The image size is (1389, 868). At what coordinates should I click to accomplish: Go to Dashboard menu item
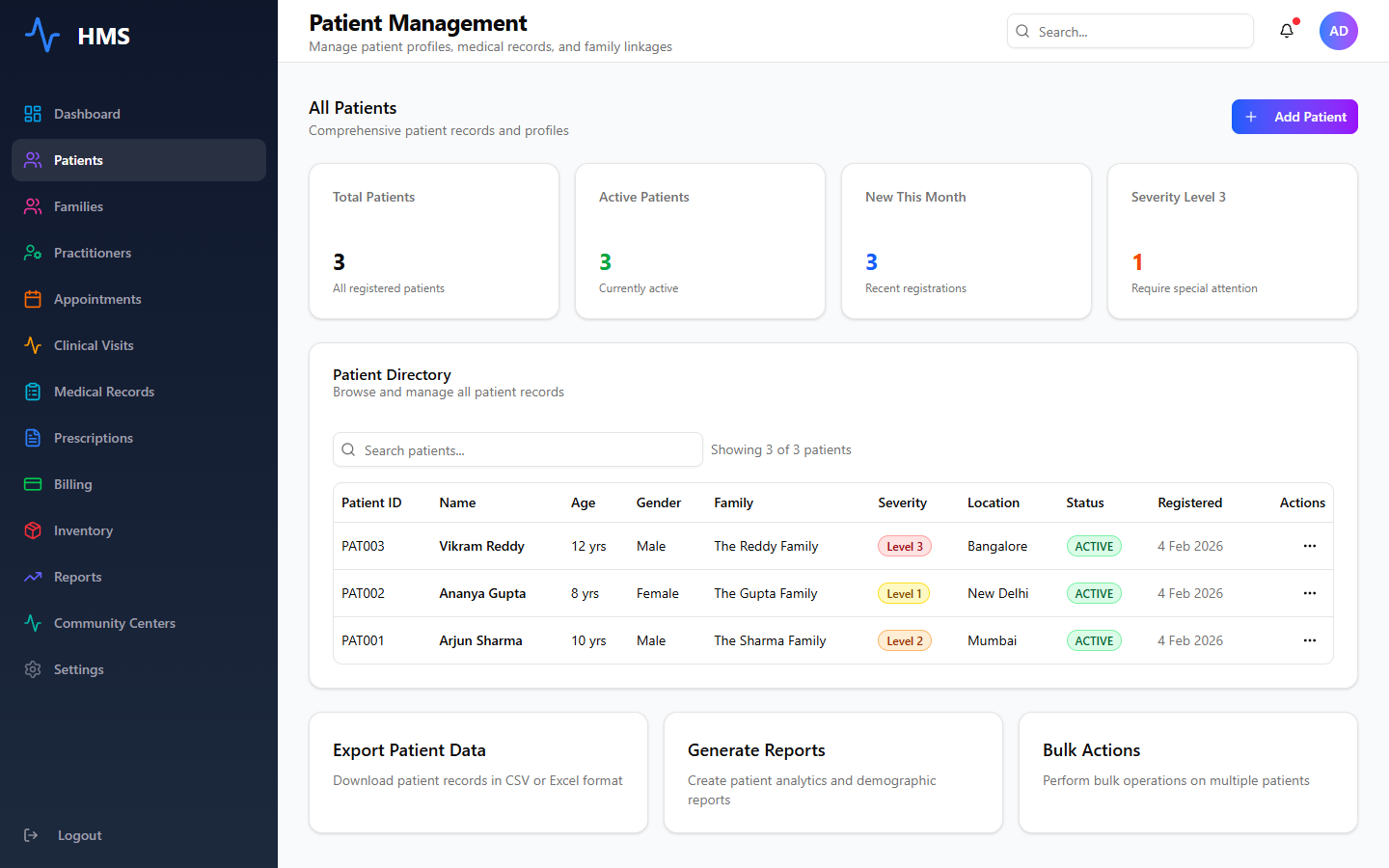pos(139,114)
